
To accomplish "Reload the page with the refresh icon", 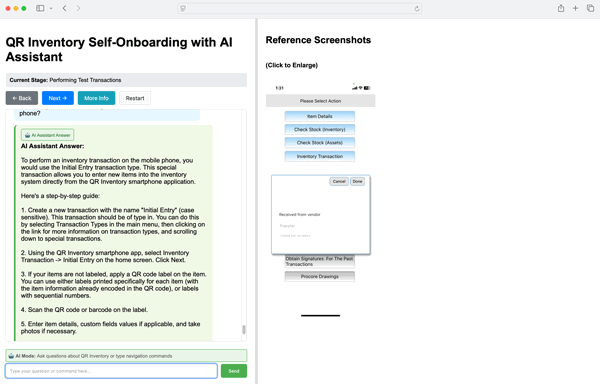I will (x=417, y=8).
